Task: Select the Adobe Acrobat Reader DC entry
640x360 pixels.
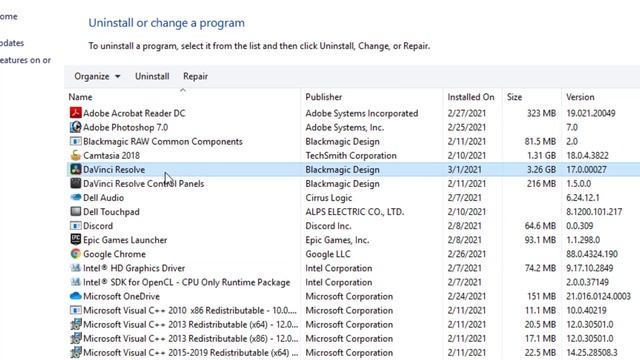Action: point(134,113)
